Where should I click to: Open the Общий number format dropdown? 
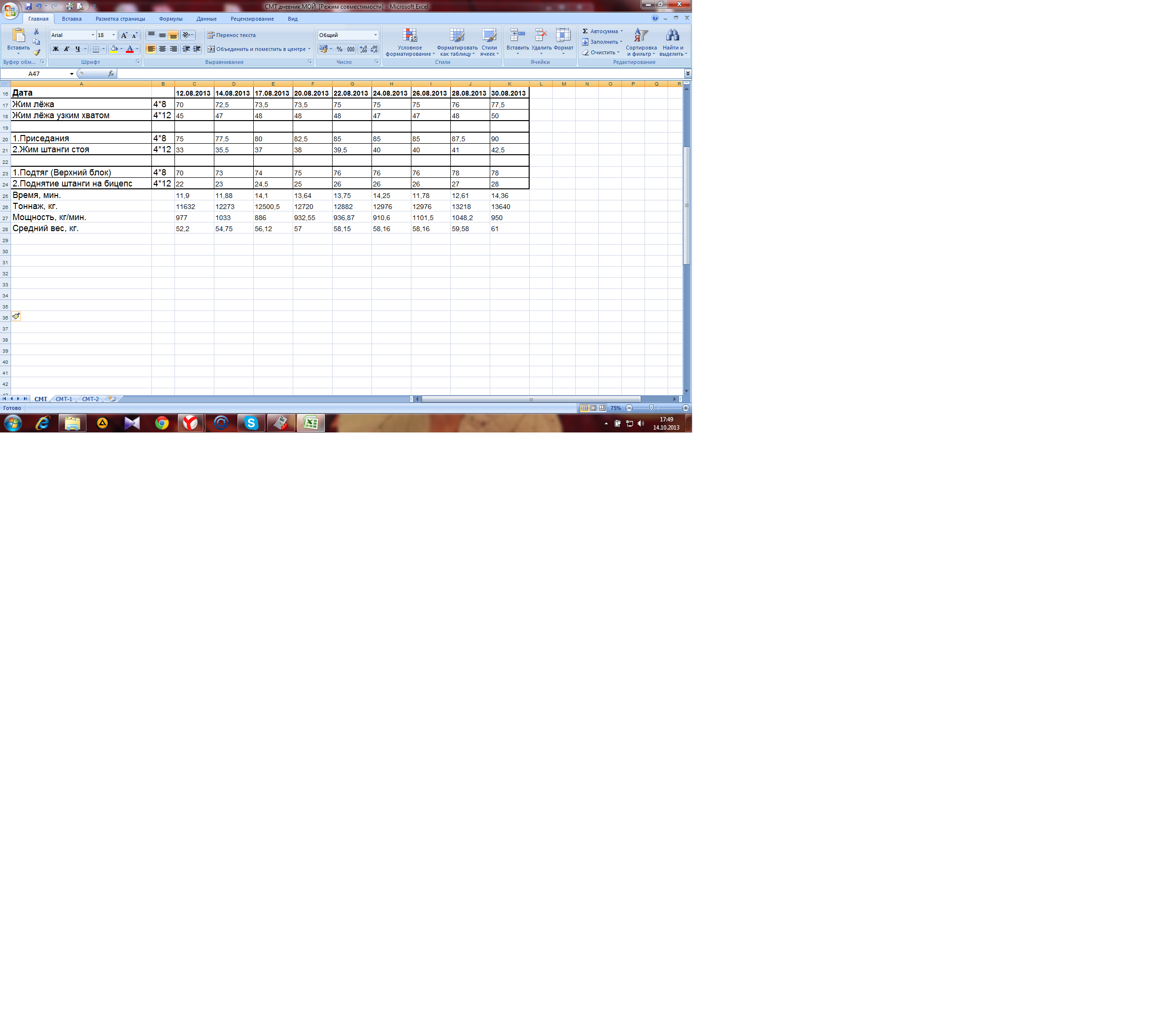tap(375, 36)
